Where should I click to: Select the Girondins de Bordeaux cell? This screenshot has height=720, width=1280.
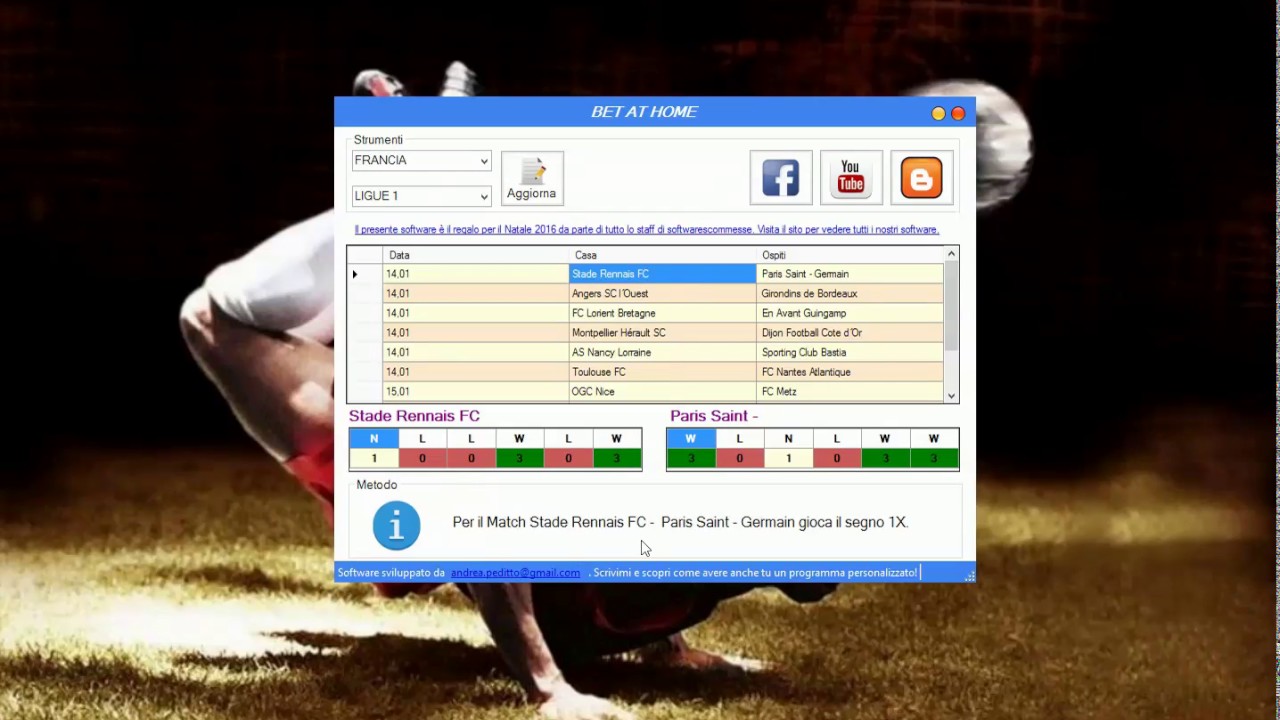(x=850, y=294)
